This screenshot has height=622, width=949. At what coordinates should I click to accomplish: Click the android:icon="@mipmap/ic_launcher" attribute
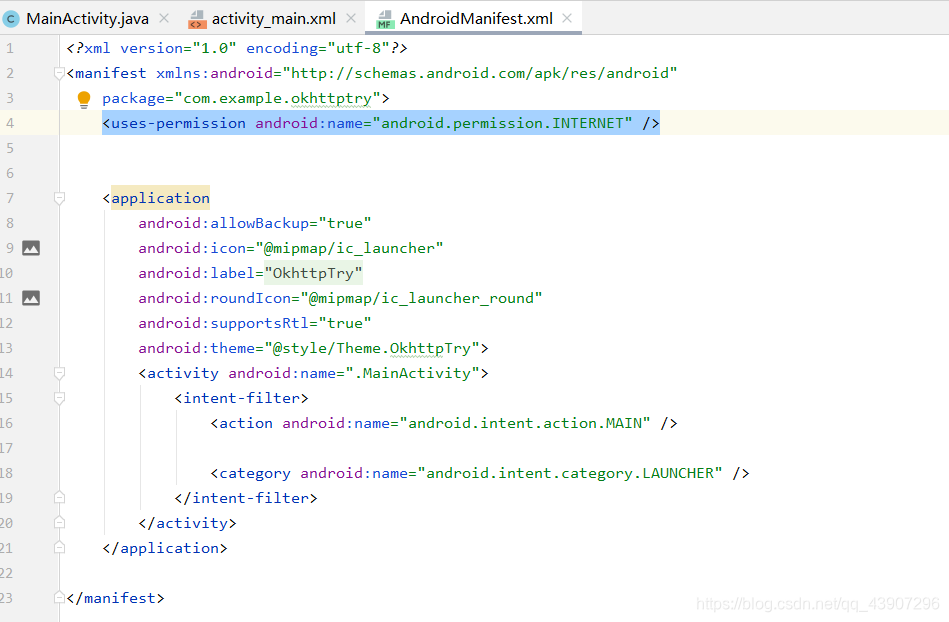[x=291, y=249]
